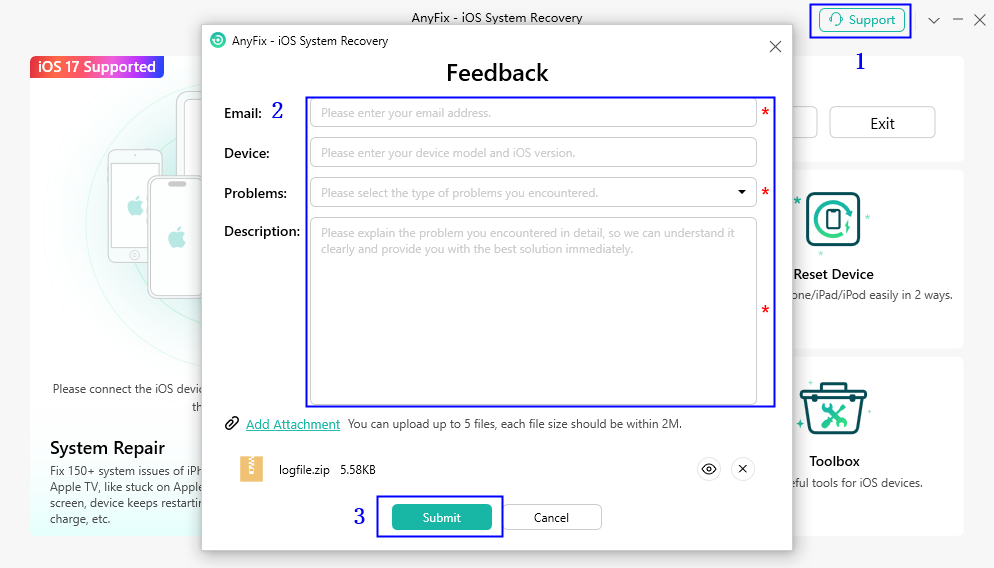Open the Problems combo box field
The width and height of the screenshot is (994, 568).
(533, 192)
